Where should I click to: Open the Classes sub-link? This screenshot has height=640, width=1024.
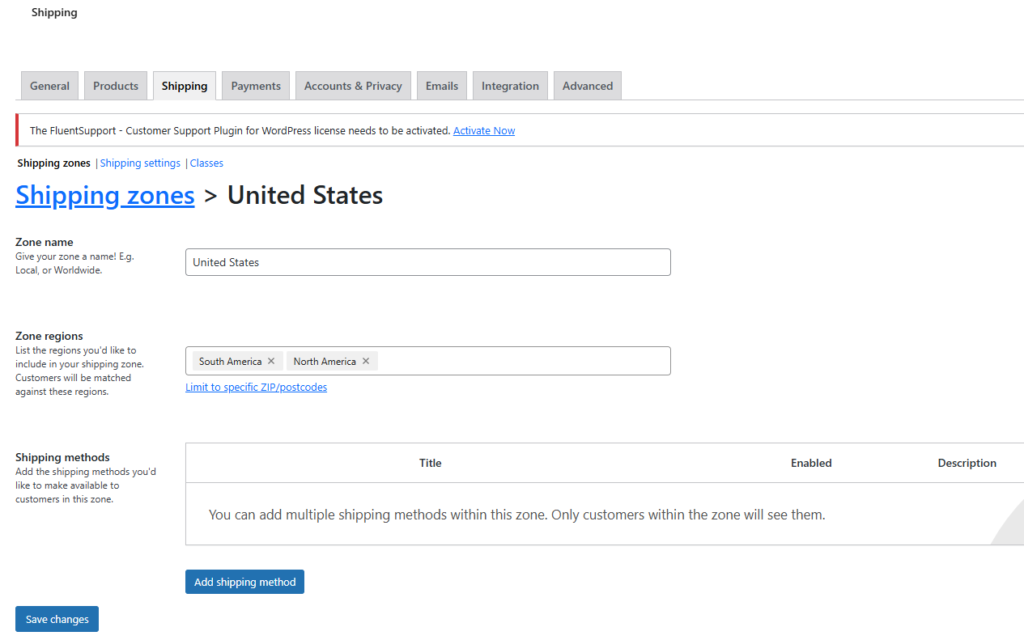[x=206, y=163]
